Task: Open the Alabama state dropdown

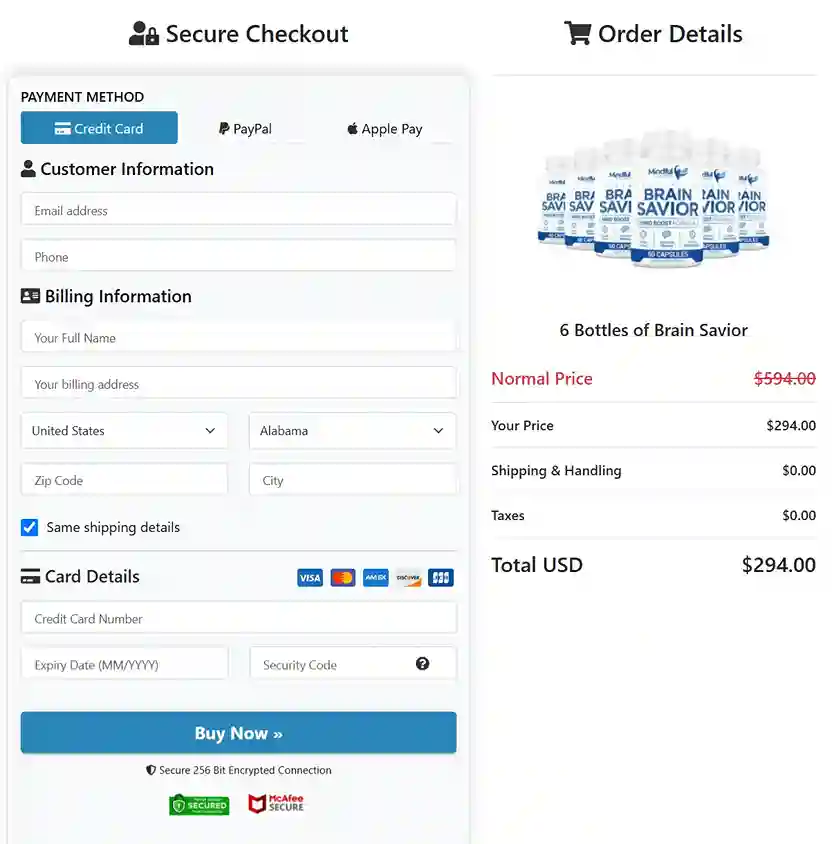Action: [x=353, y=430]
